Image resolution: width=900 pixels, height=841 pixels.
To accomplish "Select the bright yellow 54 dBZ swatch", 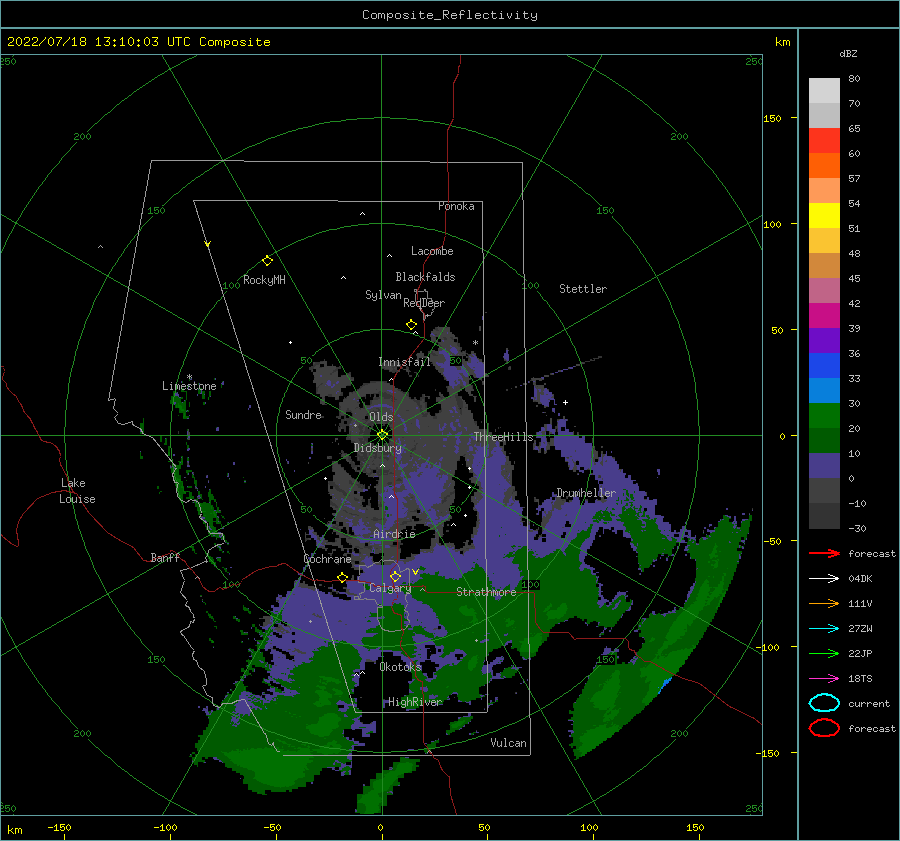I will [824, 216].
